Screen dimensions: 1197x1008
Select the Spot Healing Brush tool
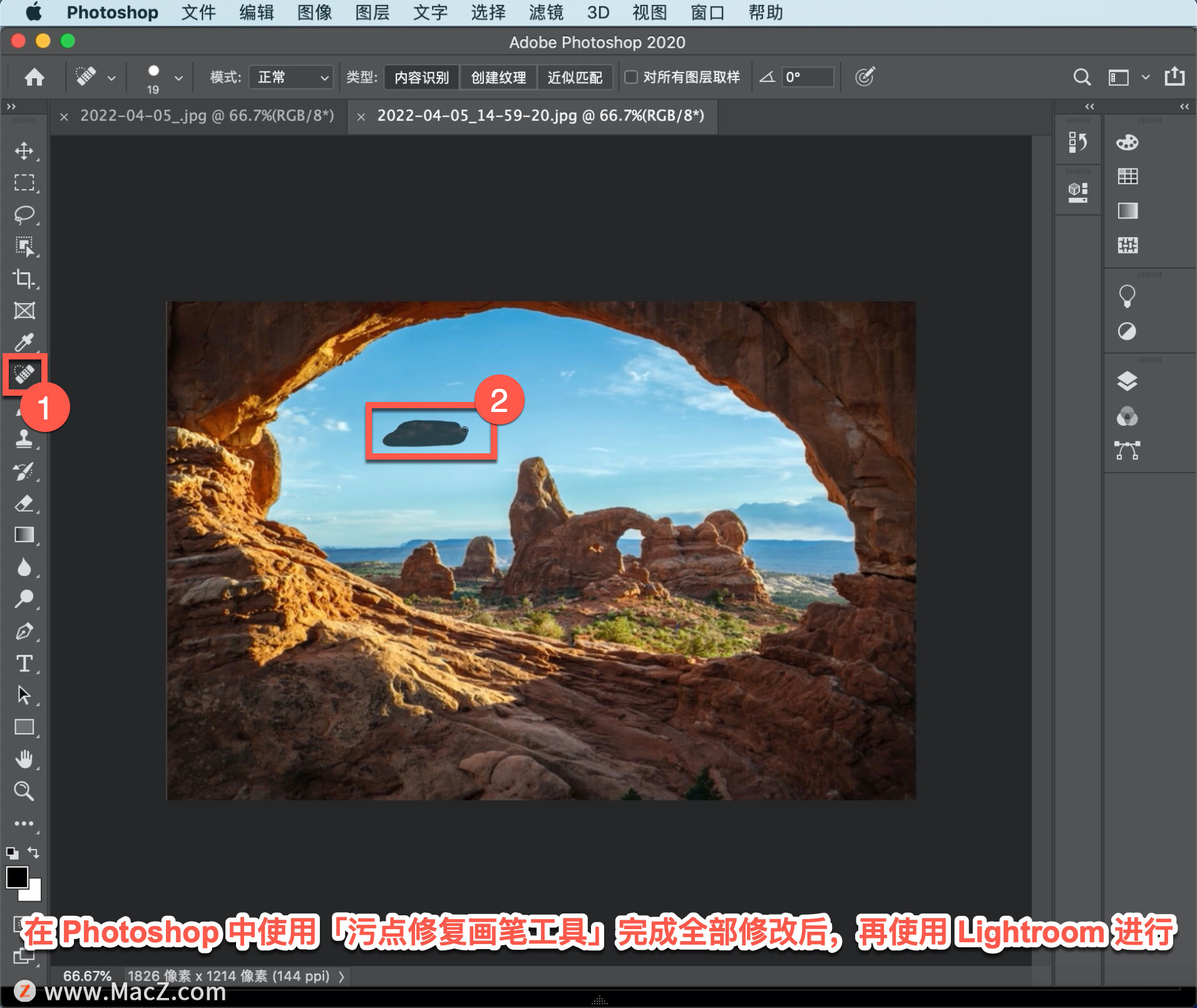[x=24, y=374]
